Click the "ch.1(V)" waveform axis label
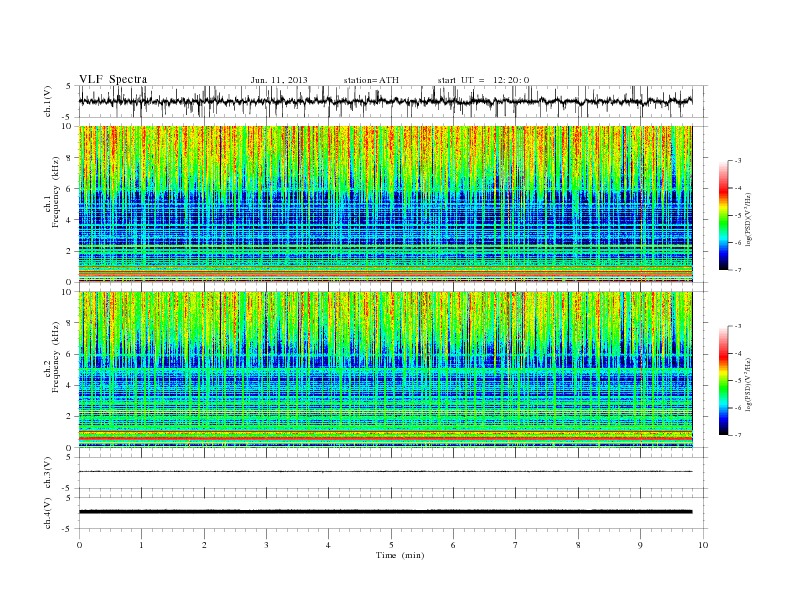792x612 pixels. point(48,101)
